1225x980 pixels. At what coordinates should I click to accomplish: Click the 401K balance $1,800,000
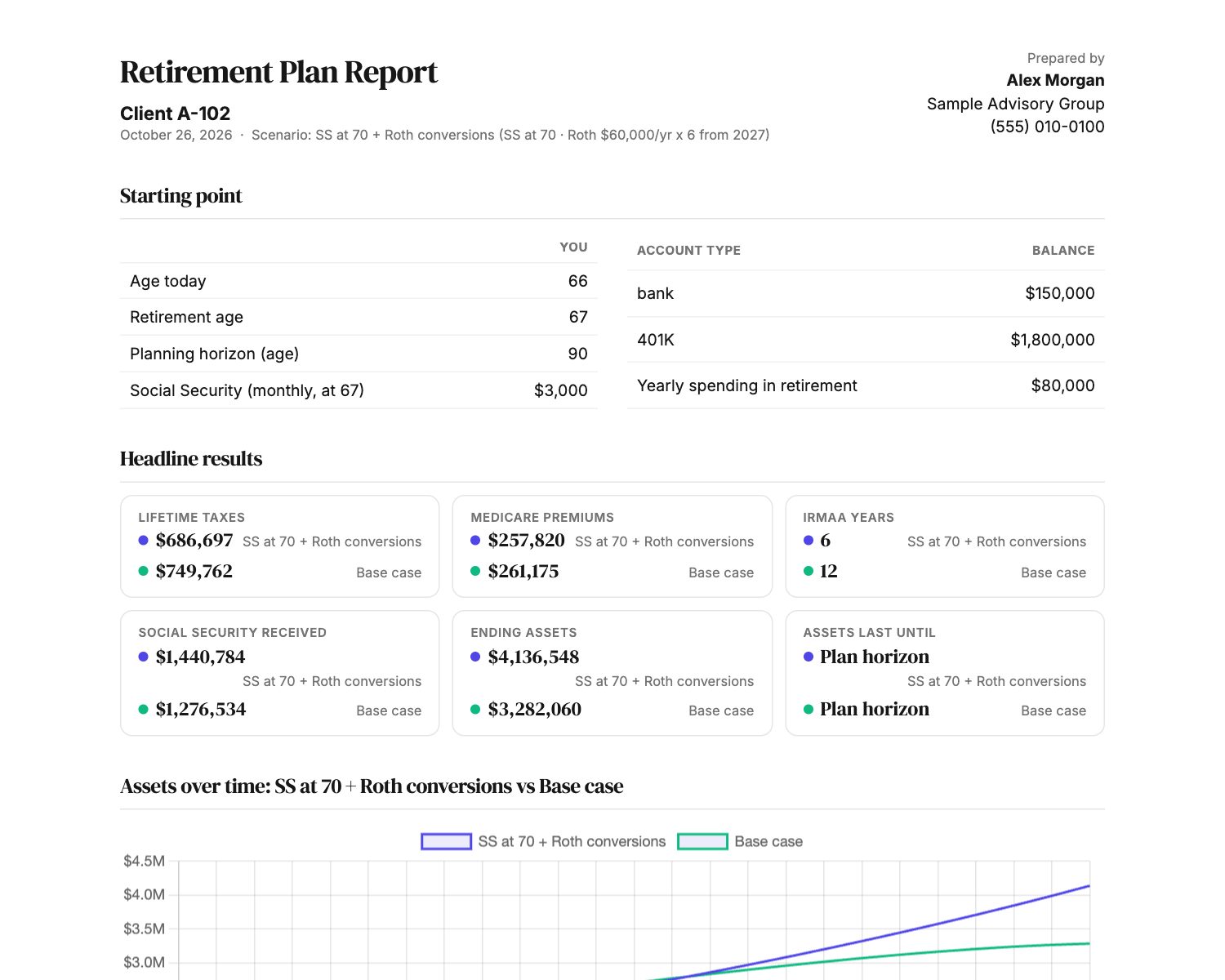[1052, 340]
